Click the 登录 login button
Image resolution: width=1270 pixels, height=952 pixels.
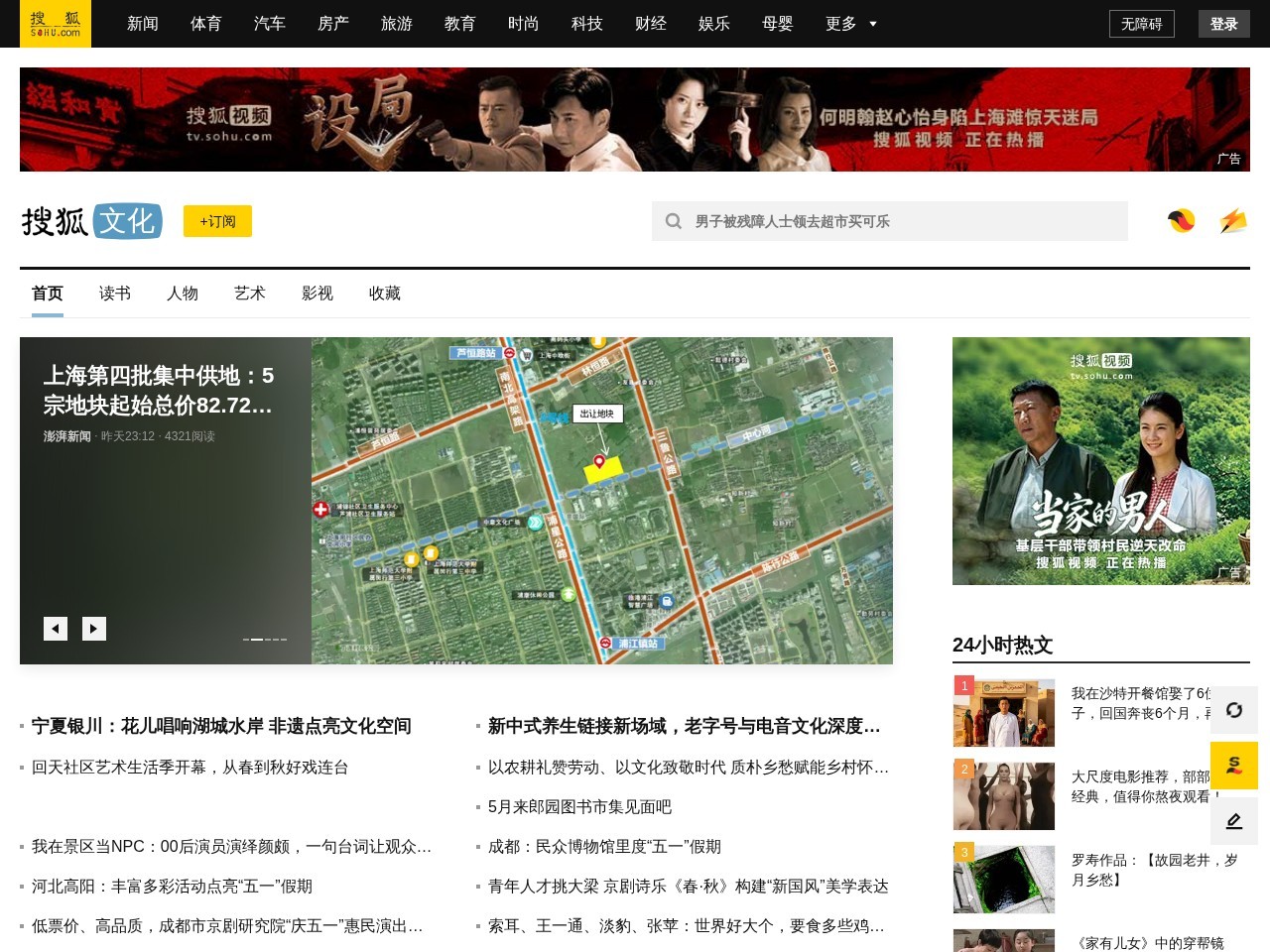pyautogui.click(x=1224, y=24)
